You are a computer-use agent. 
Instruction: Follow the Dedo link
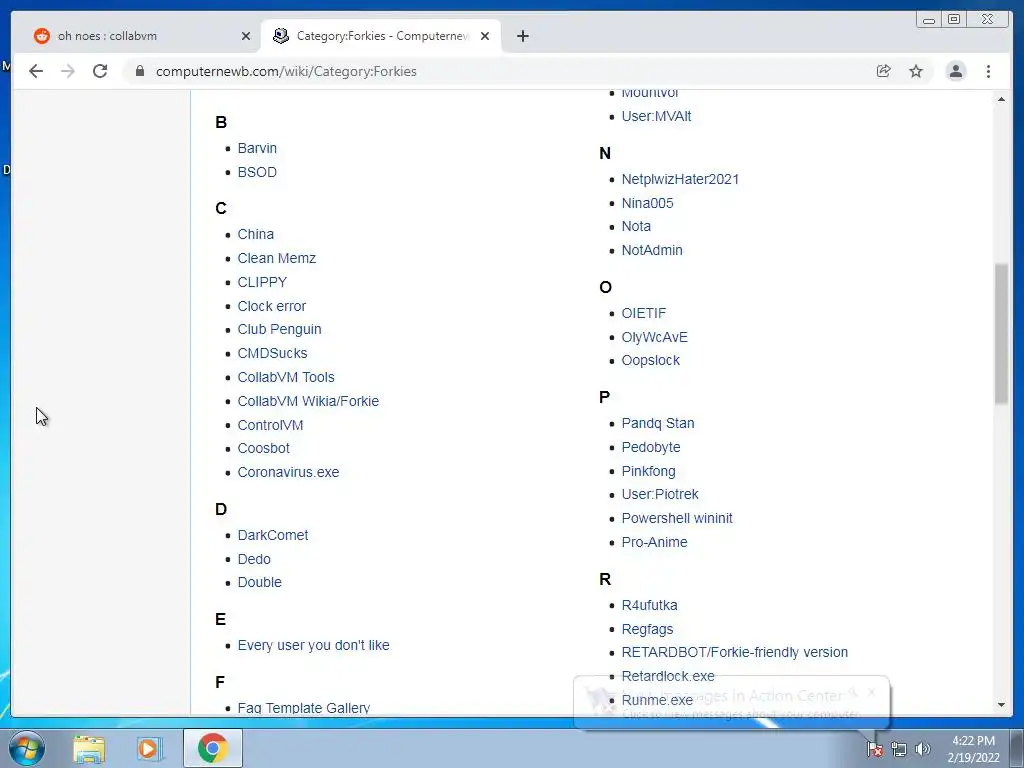(x=254, y=560)
